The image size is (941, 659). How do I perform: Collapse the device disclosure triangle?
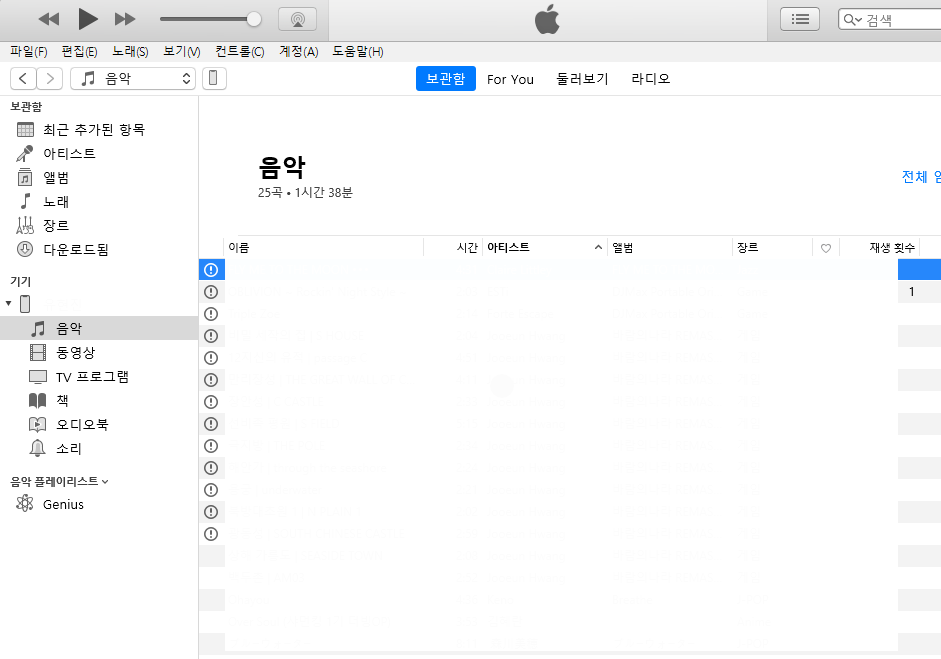click(x=9, y=304)
